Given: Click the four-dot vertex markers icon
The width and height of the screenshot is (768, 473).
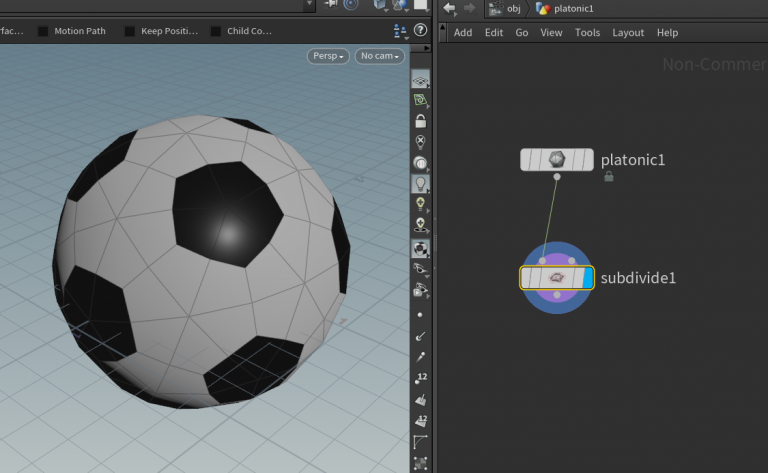Looking at the screenshot, I should point(420,463).
